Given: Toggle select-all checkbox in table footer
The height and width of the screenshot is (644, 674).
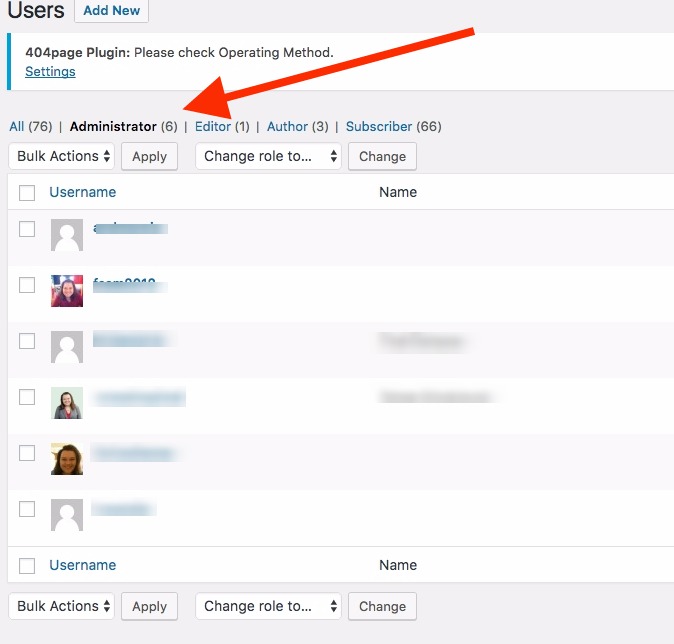Looking at the screenshot, I should (x=27, y=566).
